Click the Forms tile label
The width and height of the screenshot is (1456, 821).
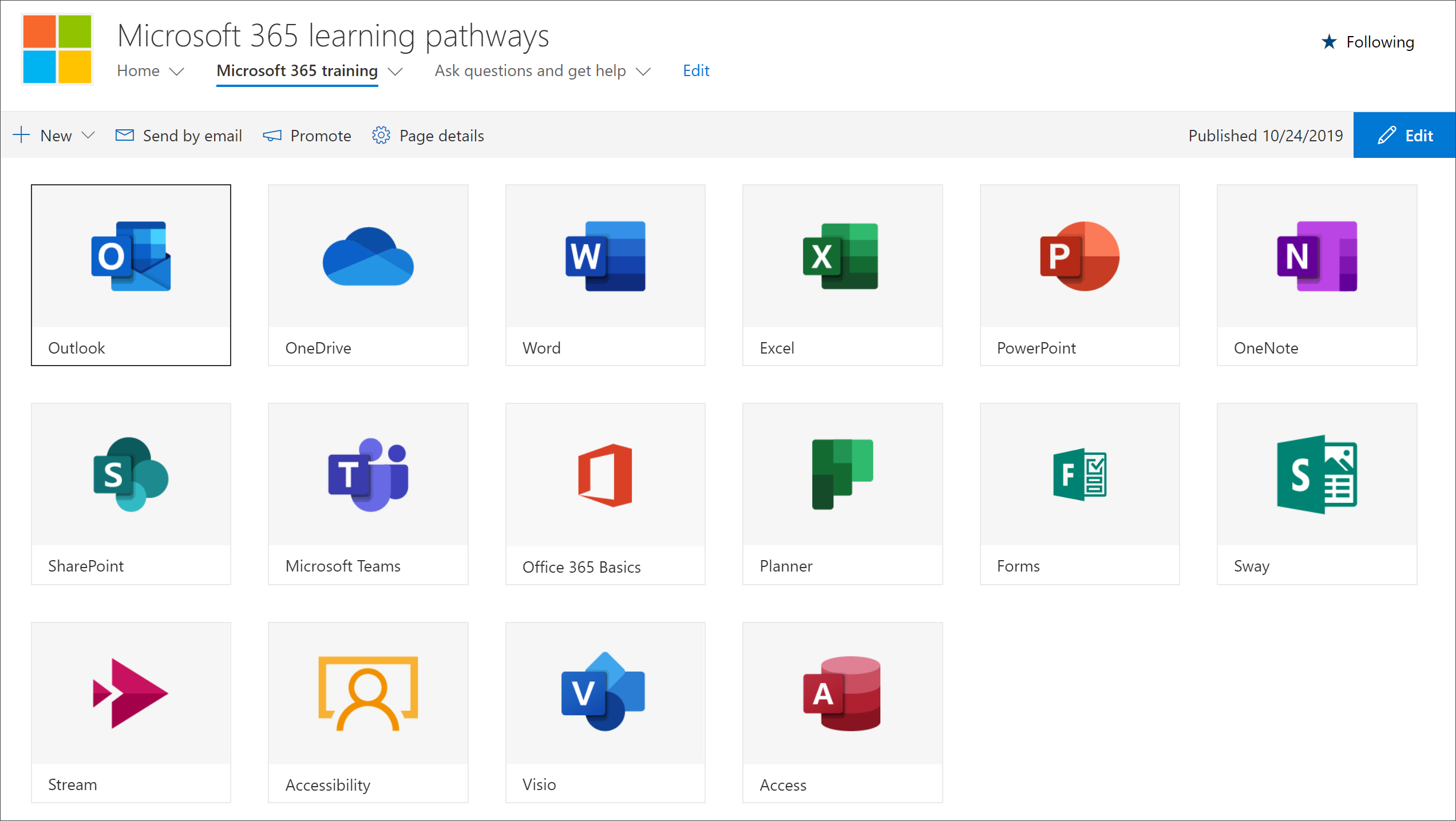point(1018,566)
